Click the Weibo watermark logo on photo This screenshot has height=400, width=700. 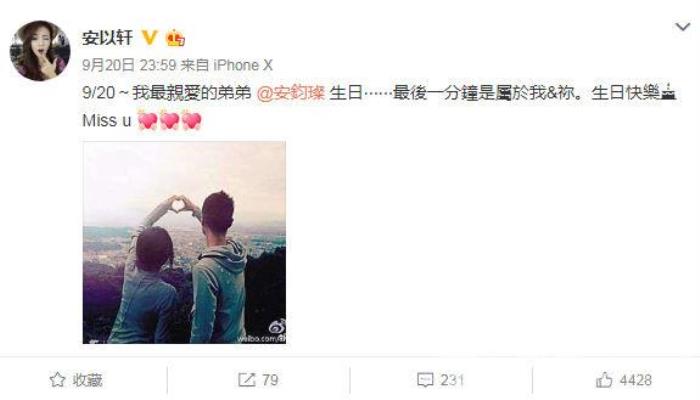click(x=277, y=328)
